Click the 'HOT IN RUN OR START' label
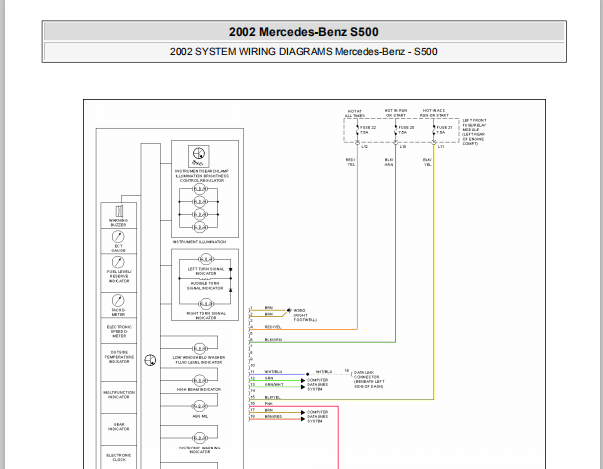This screenshot has height=469, width=603. (x=396, y=113)
